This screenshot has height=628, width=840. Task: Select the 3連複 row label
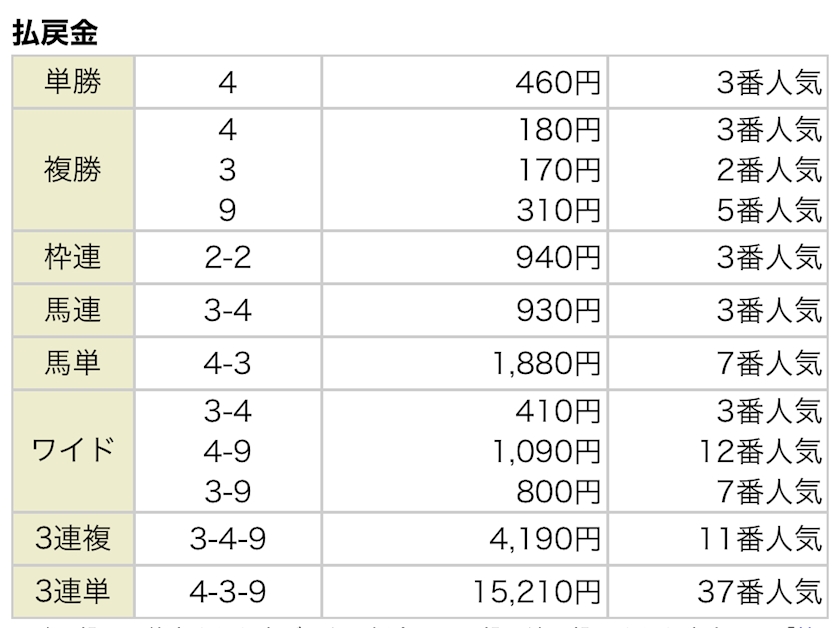click(x=73, y=539)
